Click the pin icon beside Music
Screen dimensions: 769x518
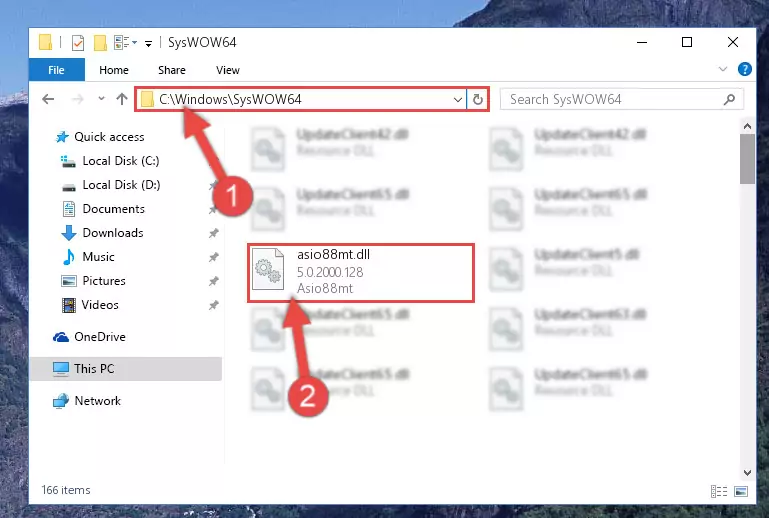click(213, 257)
